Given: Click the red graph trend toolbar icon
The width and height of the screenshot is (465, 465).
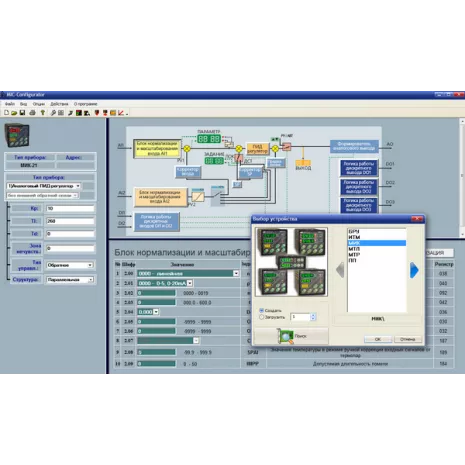Looking at the screenshot, I should tap(121, 113).
